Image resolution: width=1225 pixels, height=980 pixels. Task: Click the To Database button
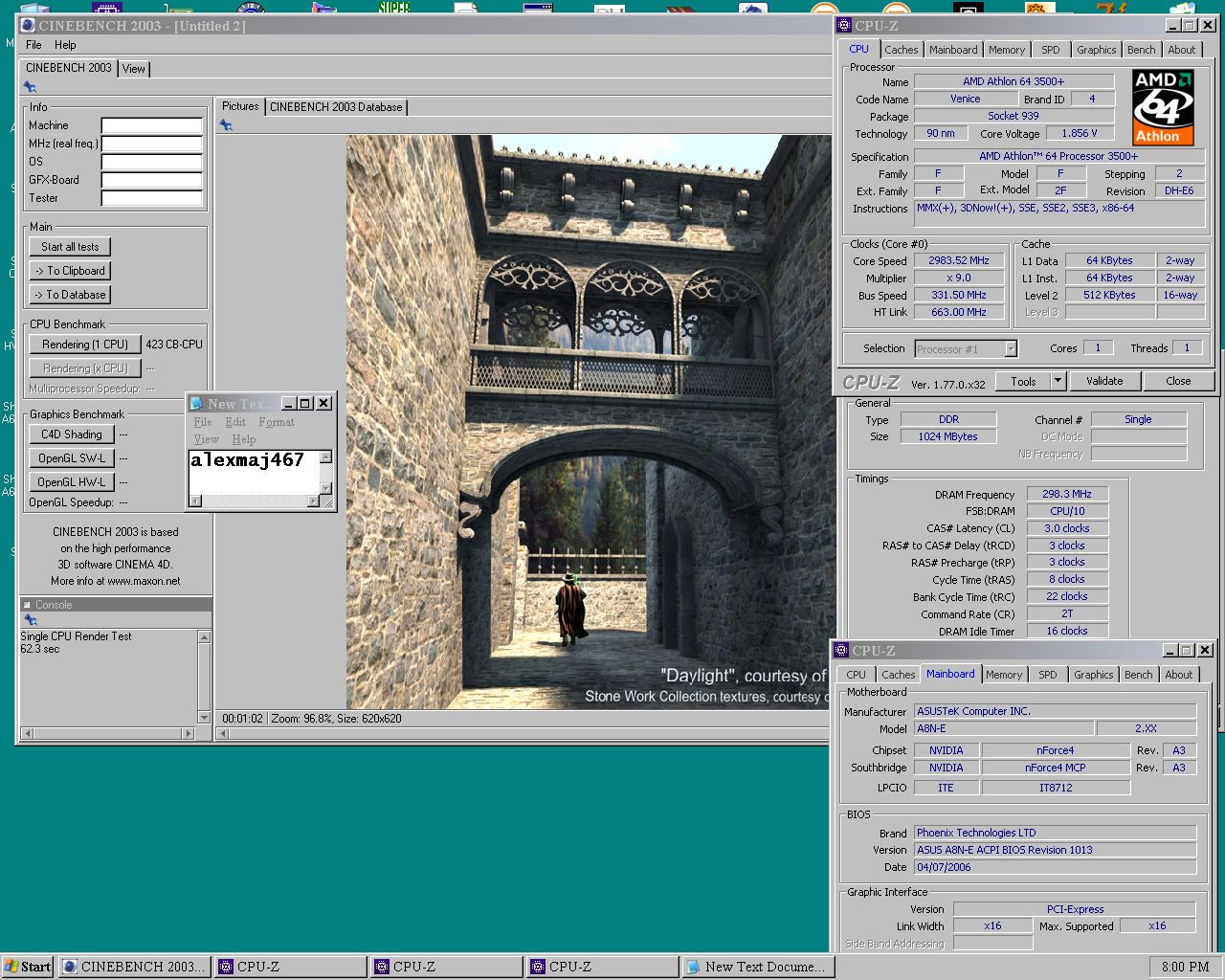(70, 295)
